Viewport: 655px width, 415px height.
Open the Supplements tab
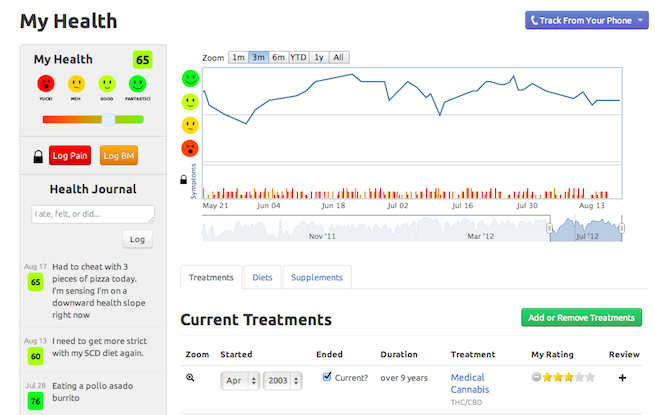(x=319, y=277)
